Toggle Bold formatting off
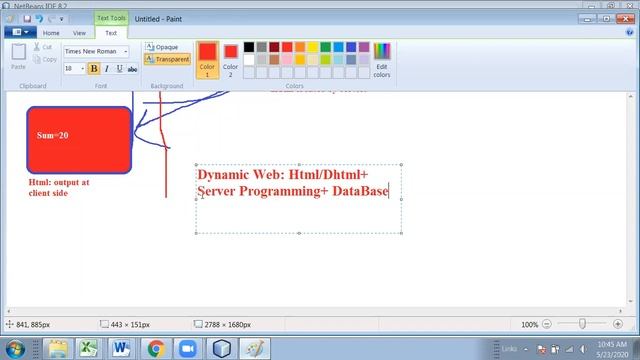Viewport: 640px width, 360px height. pyautogui.click(x=94, y=69)
